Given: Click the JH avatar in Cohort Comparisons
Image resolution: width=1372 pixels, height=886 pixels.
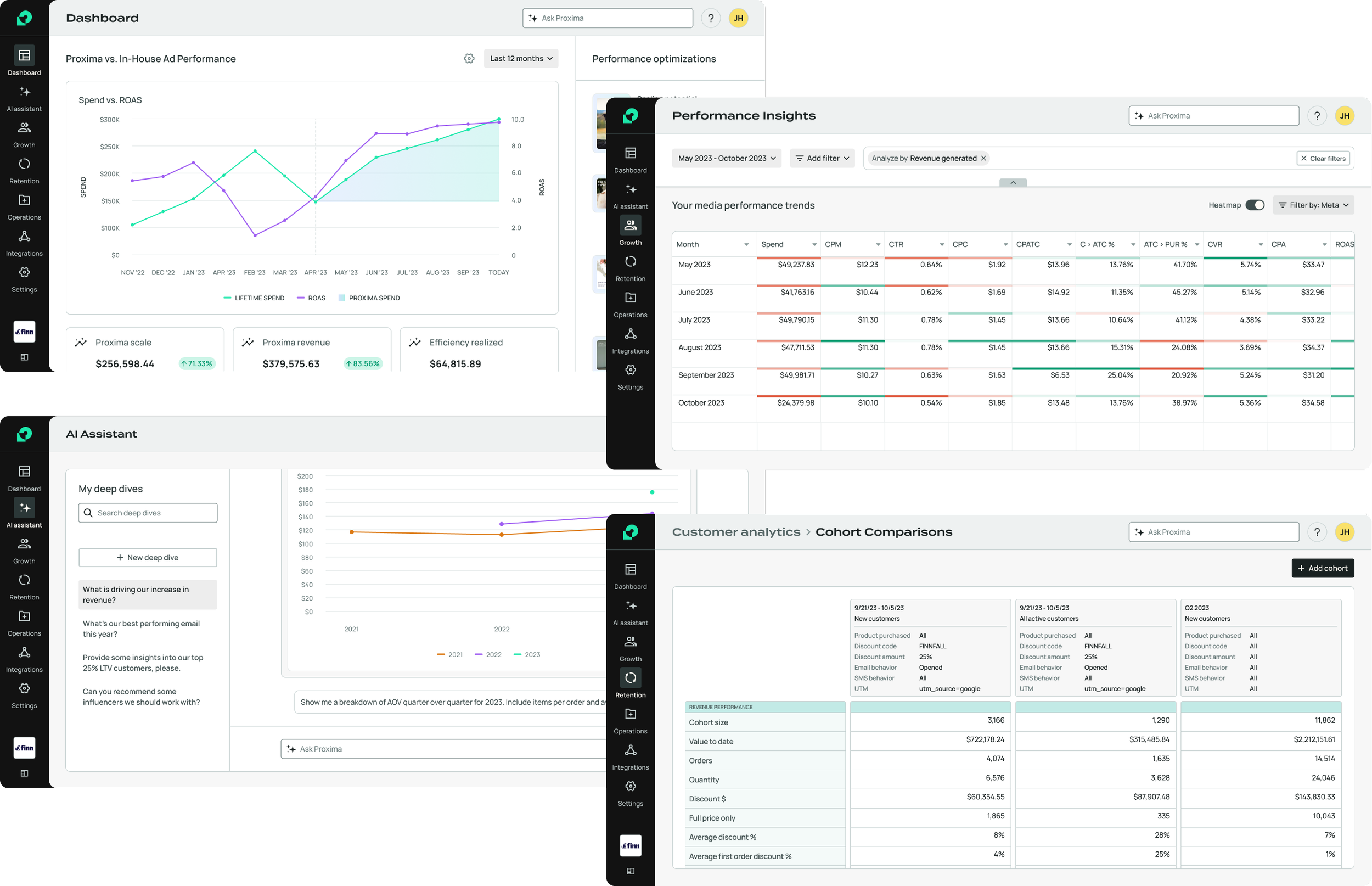Looking at the screenshot, I should [1344, 532].
